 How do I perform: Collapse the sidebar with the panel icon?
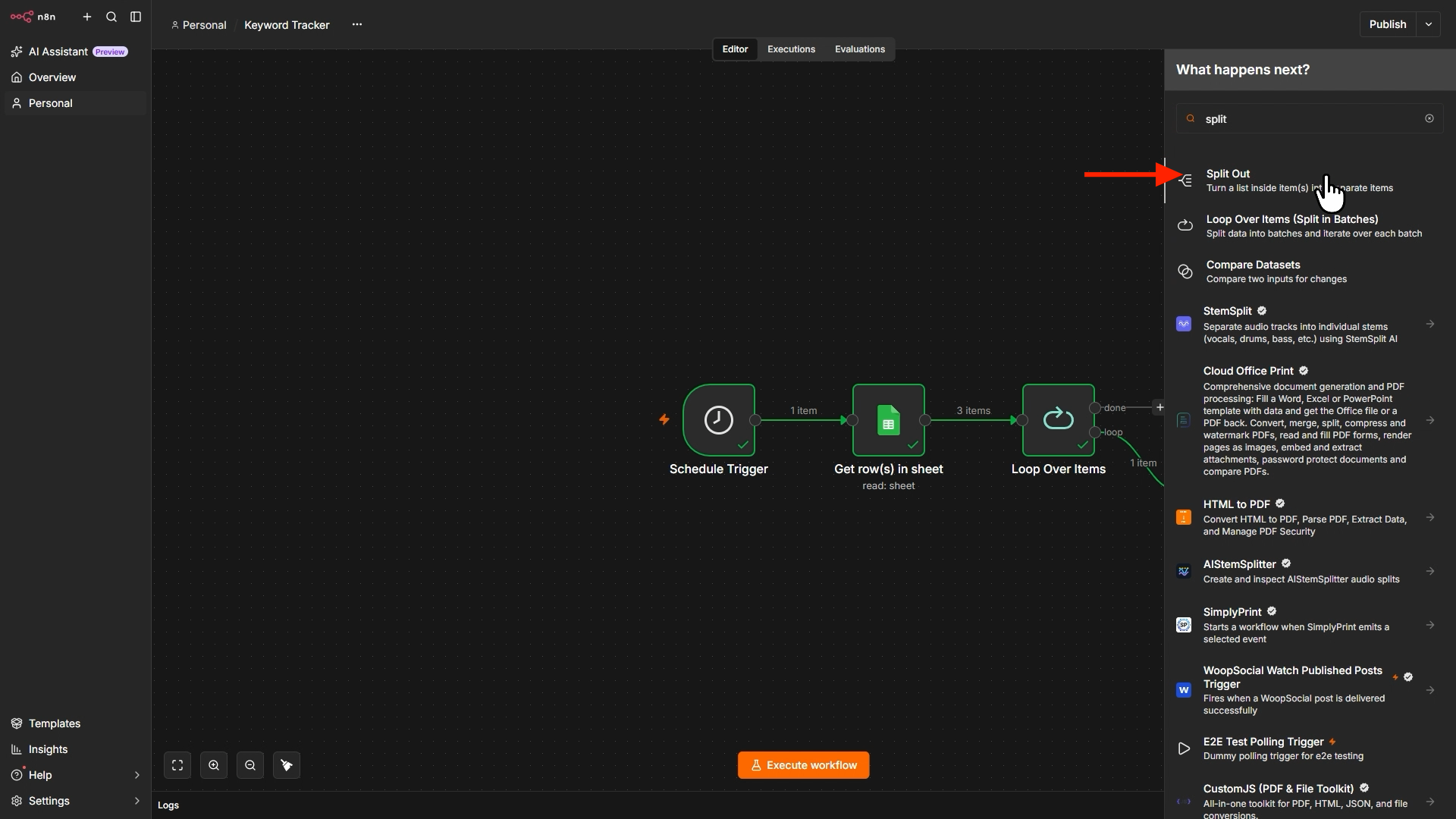point(136,17)
